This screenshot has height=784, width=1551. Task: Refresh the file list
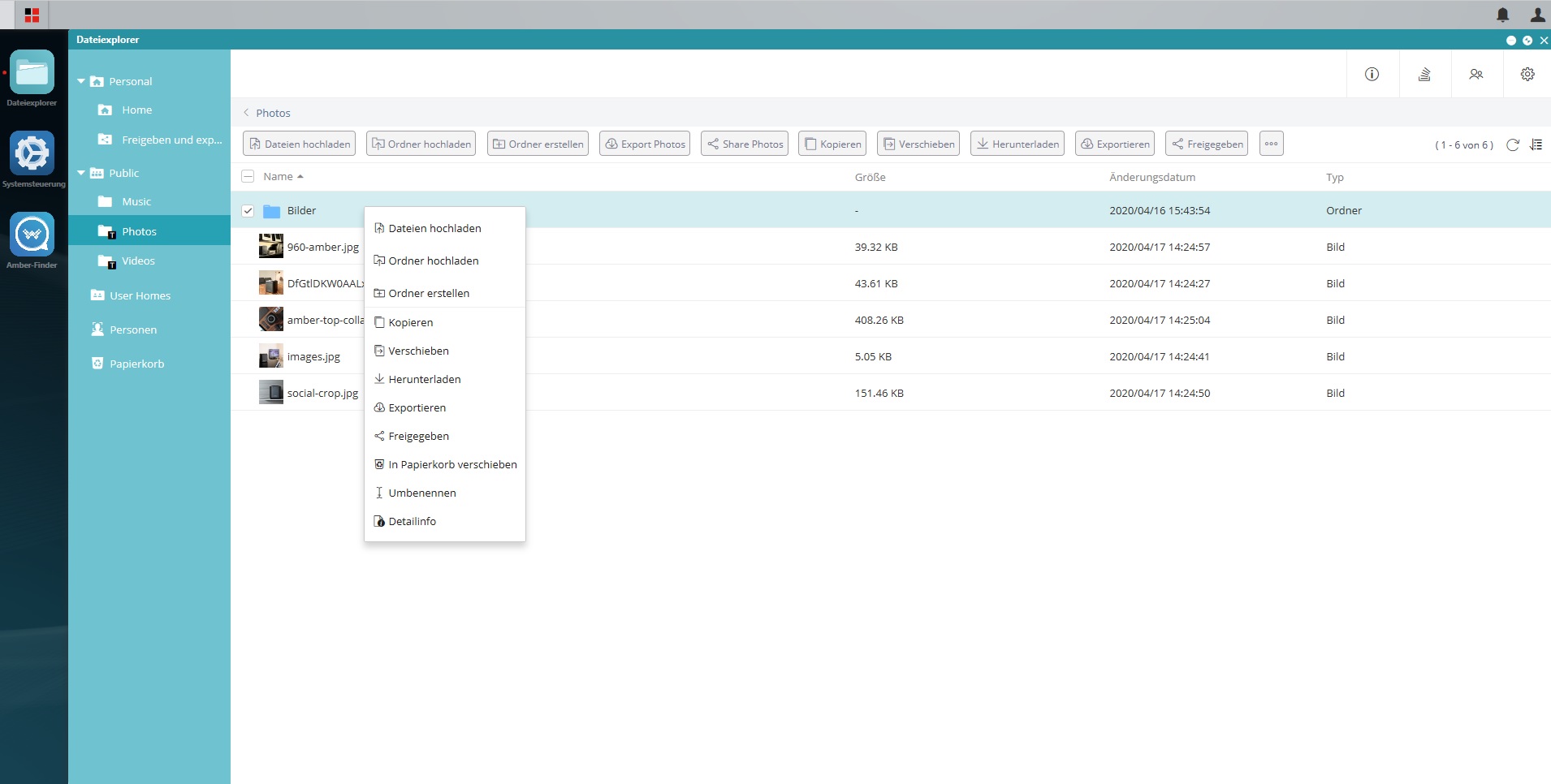1512,144
